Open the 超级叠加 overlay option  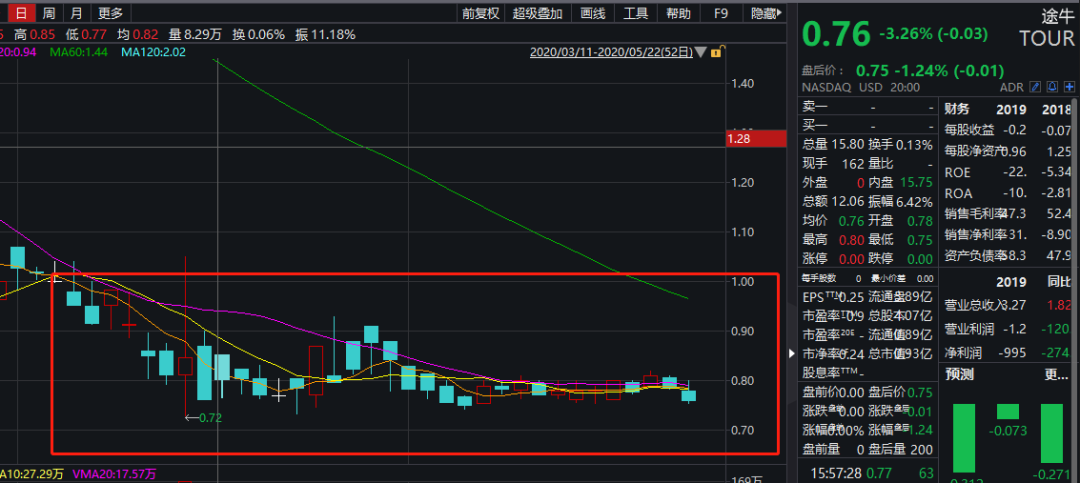(538, 13)
